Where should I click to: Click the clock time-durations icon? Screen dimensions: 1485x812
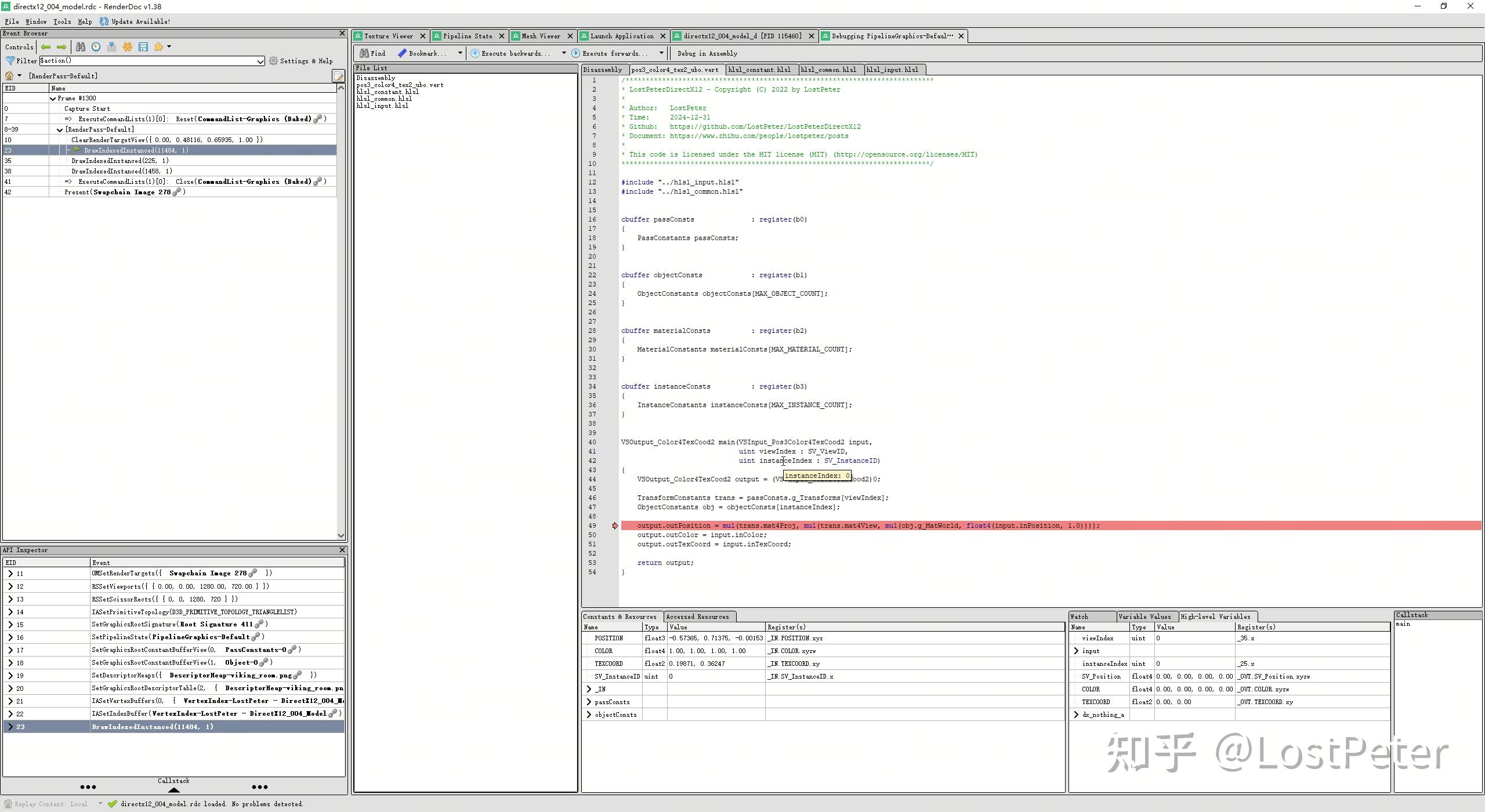pos(96,47)
